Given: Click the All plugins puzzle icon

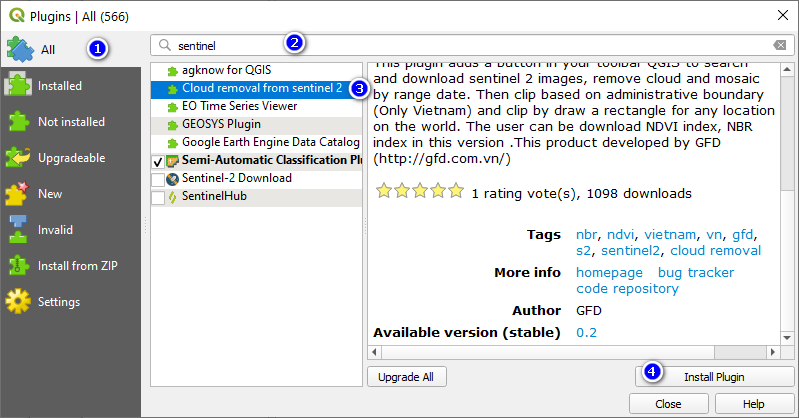Looking at the screenshot, I should (20, 49).
